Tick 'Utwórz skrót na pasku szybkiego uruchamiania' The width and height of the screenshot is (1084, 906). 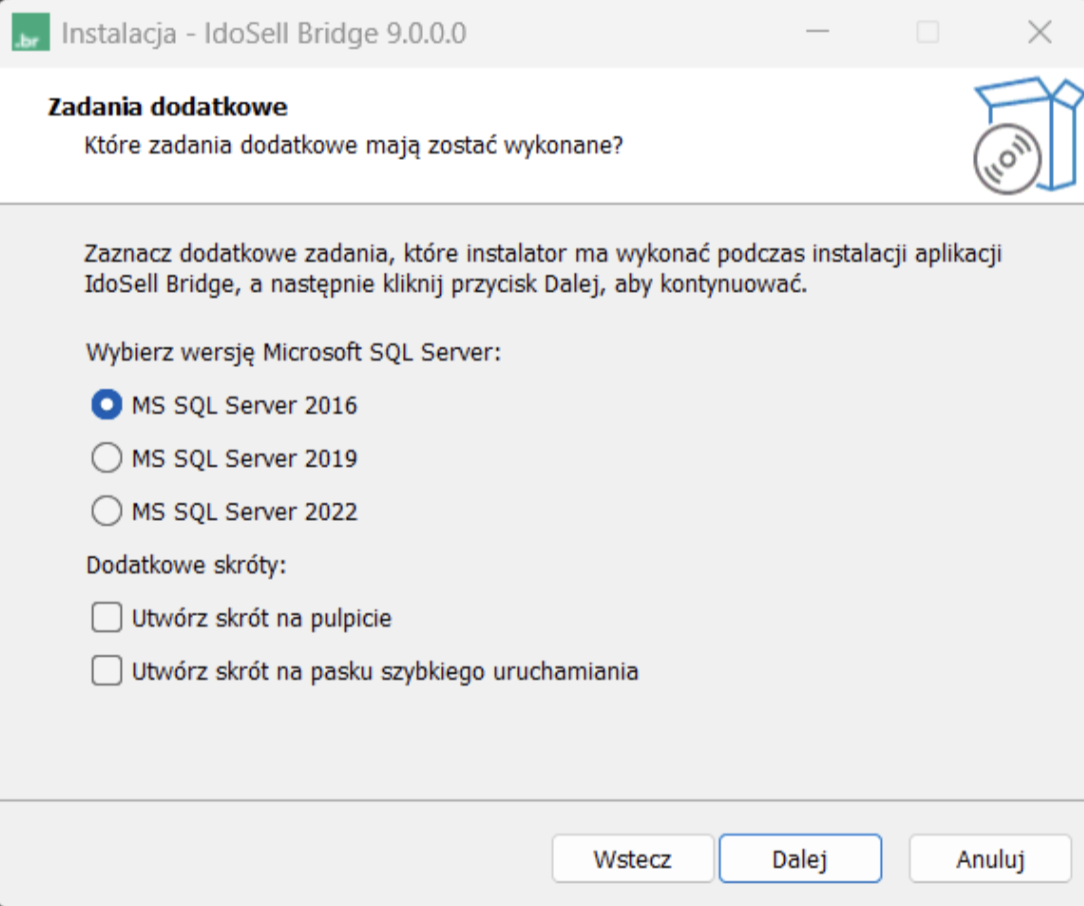pos(106,671)
